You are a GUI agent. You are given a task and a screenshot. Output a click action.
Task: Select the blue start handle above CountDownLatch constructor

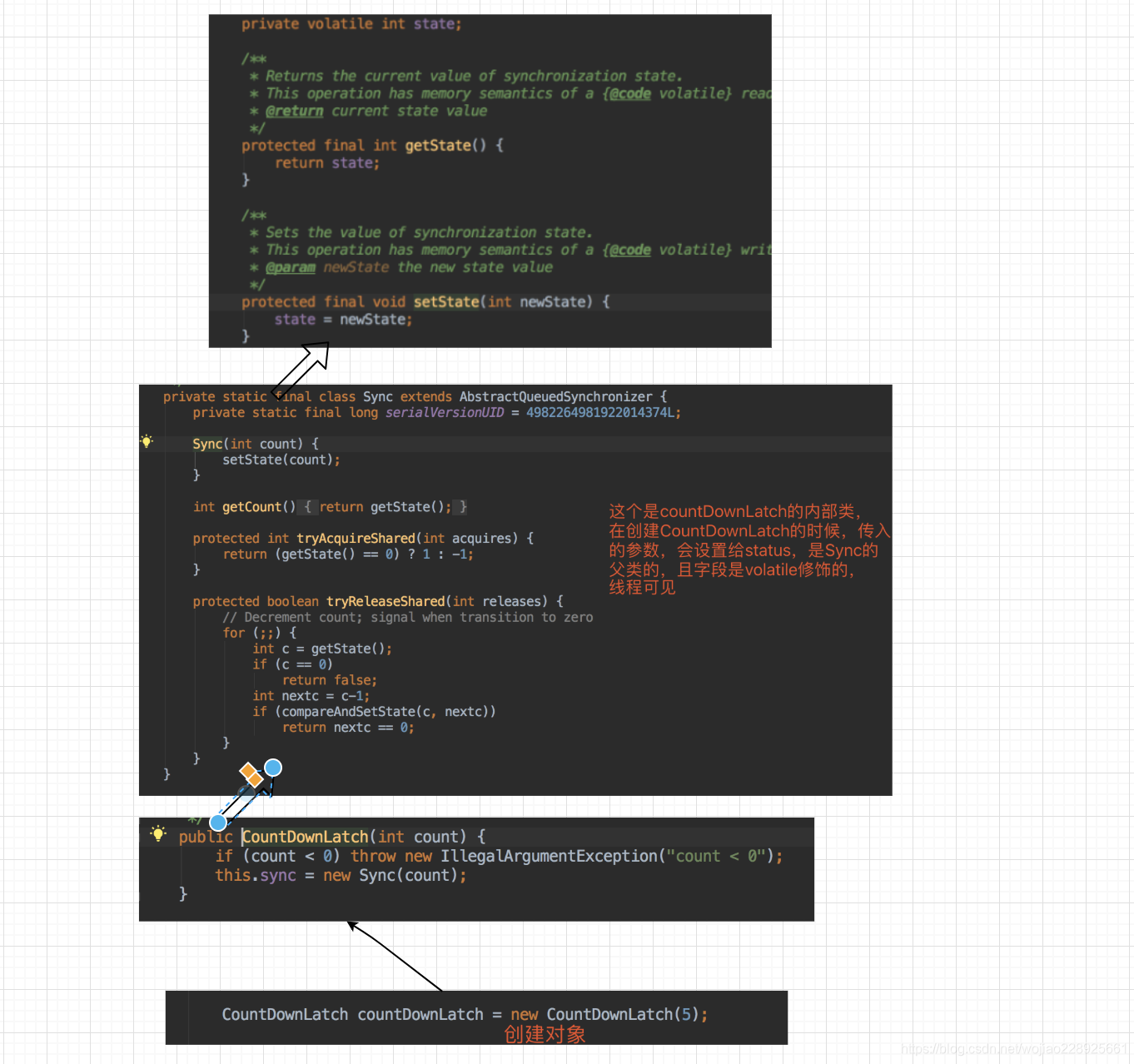218,823
